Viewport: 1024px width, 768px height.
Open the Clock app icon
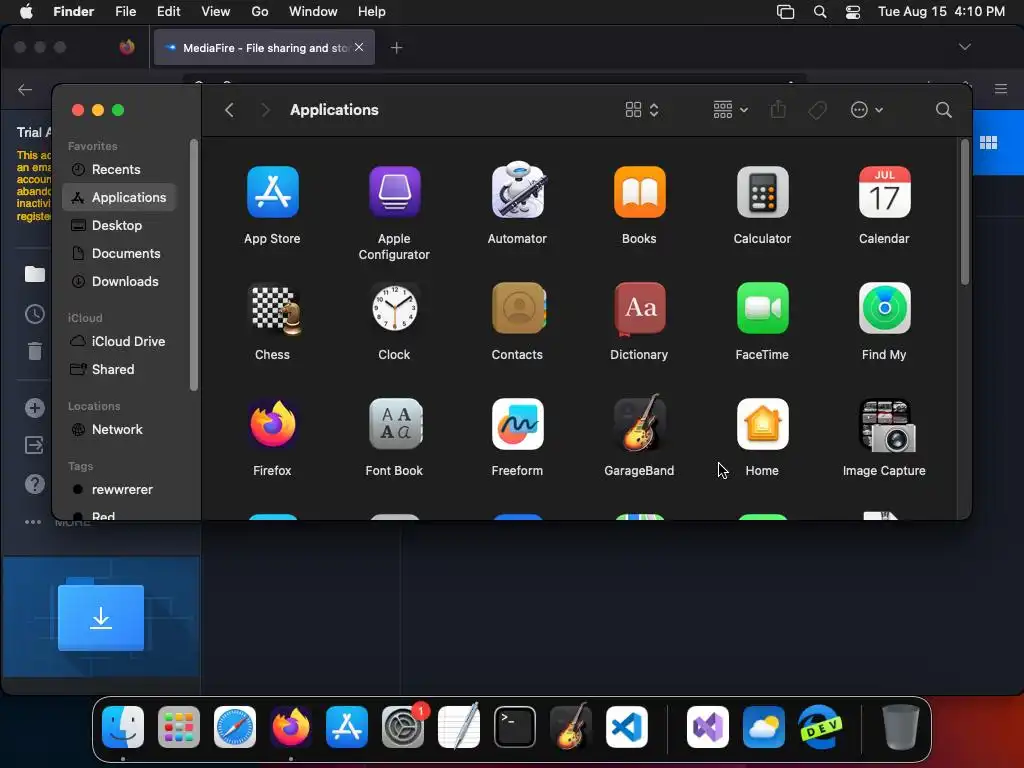(x=394, y=308)
